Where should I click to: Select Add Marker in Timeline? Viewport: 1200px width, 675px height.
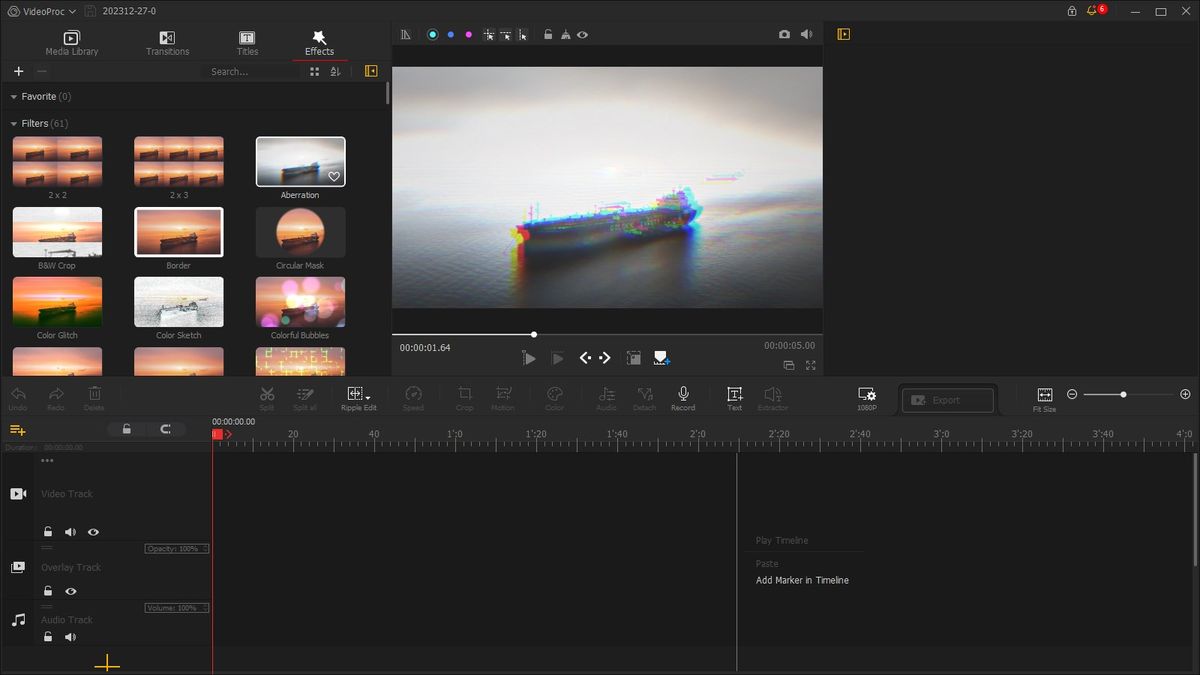coord(802,580)
